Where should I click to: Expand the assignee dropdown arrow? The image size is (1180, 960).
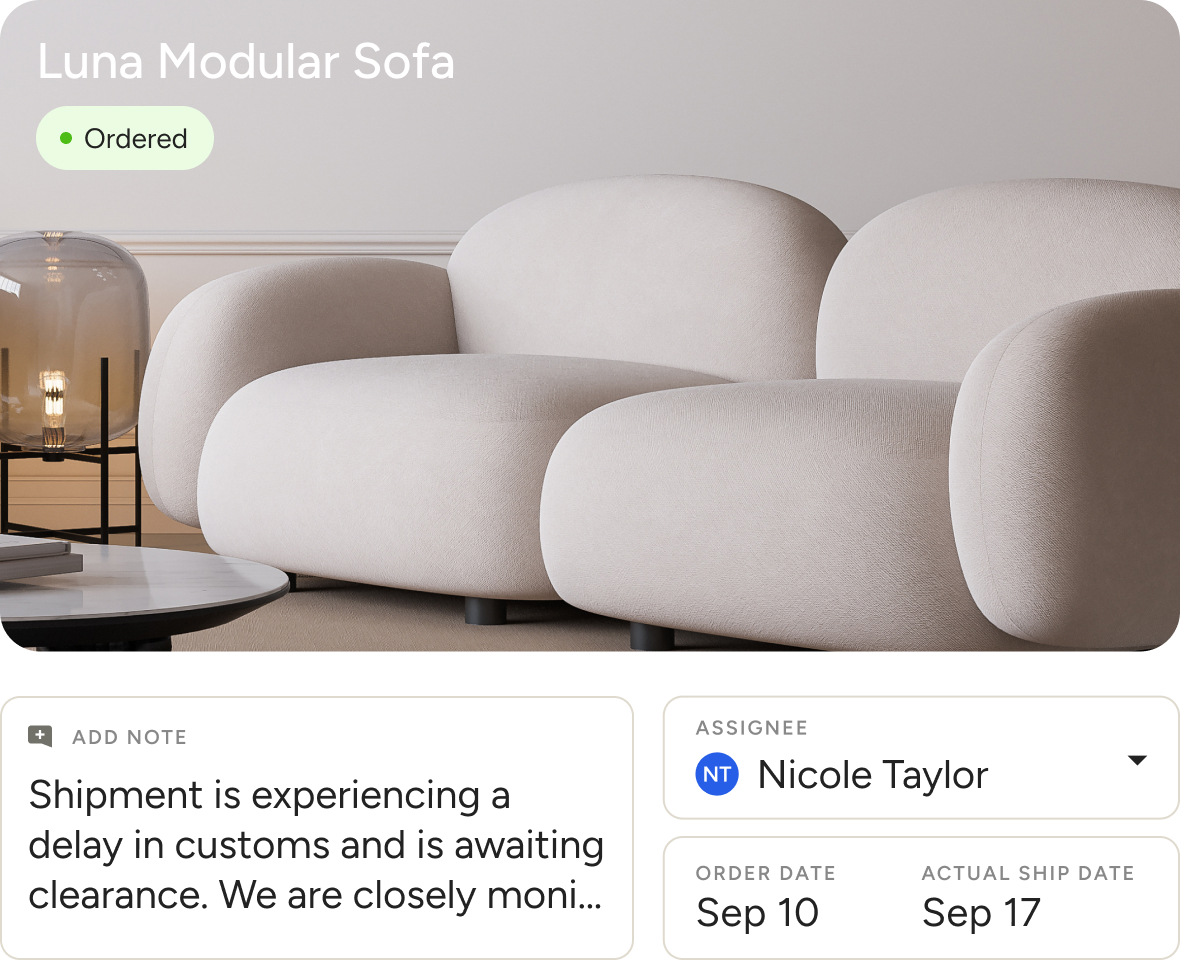[x=1136, y=760]
